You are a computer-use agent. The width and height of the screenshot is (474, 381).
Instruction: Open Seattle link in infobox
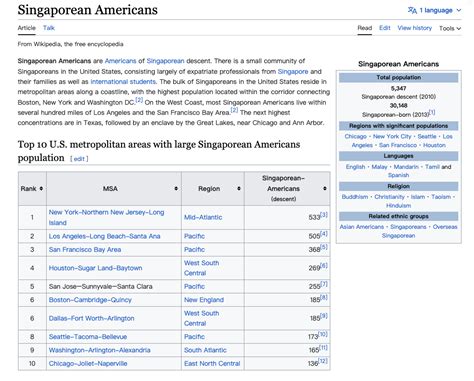(427, 137)
